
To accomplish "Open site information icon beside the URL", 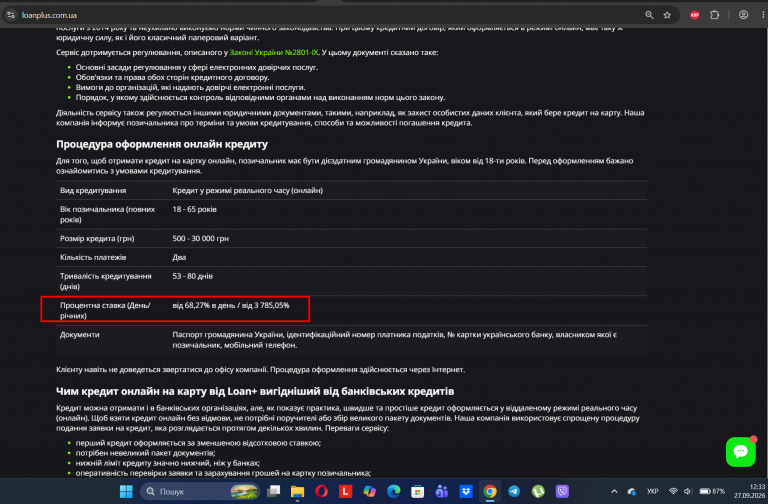I will [11, 15].
